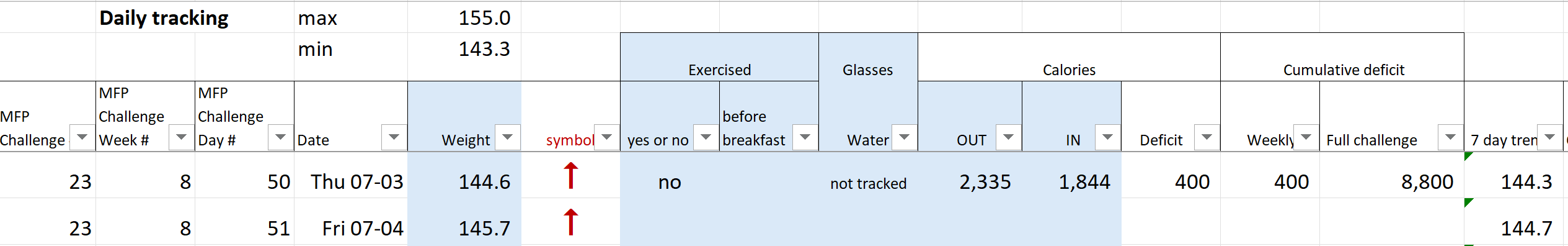Image resolution: width=1568 pixels, height=246 pixels.
Task: Open the Water column filter dropdown
Action: click(904, 137)
